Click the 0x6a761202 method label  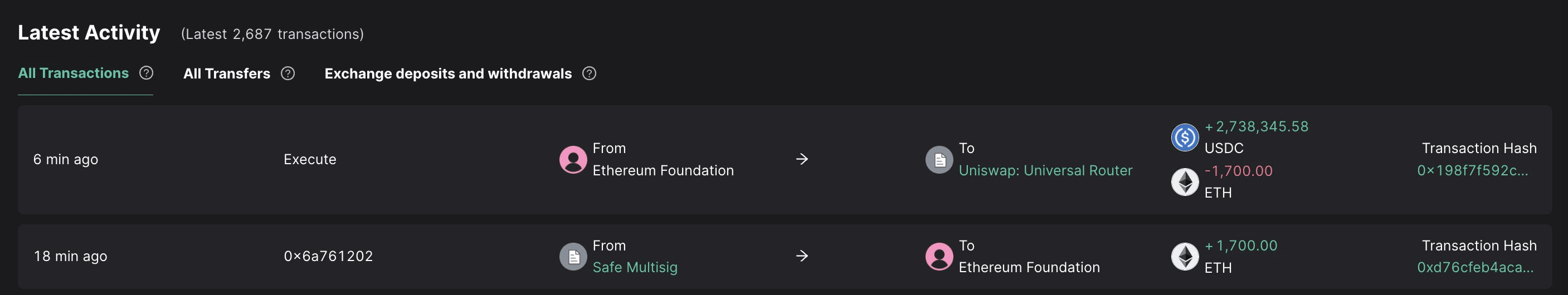328,257
